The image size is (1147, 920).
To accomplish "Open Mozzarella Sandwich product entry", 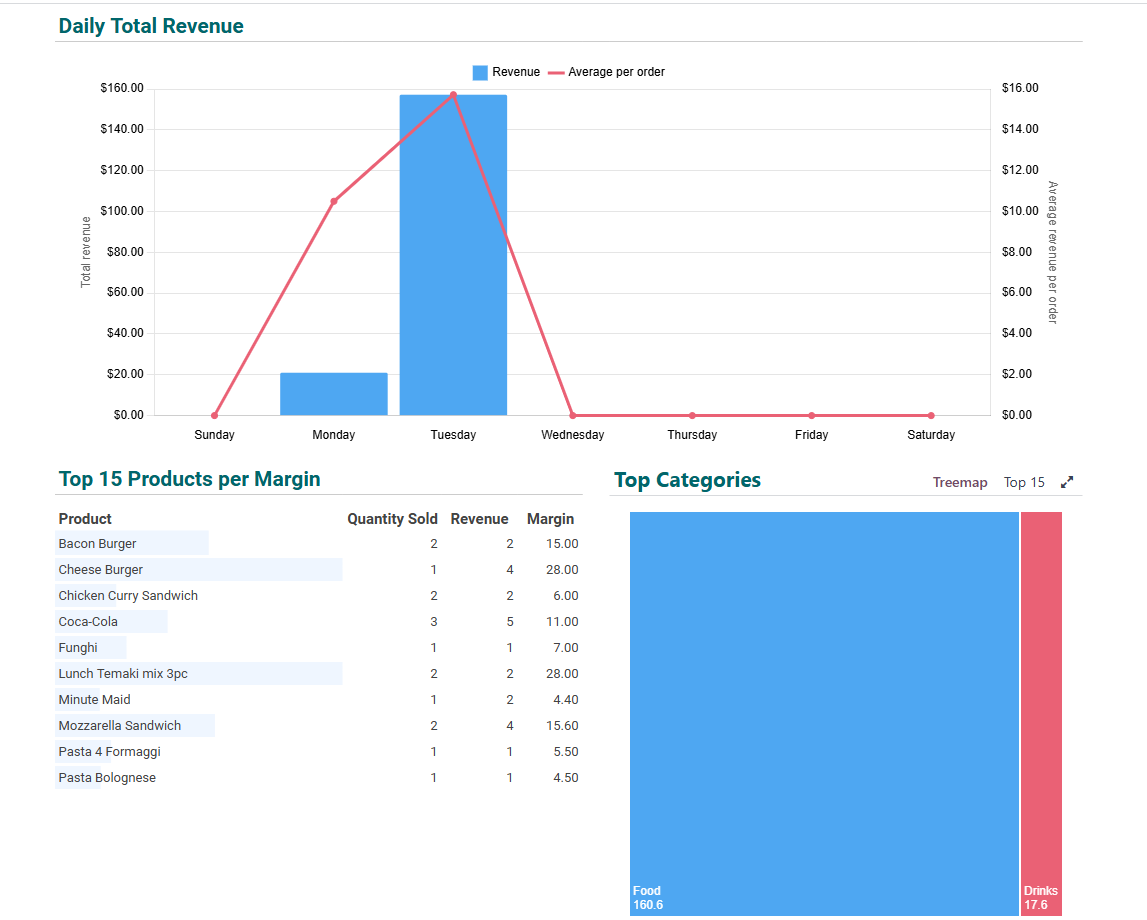I will coord(120,726).
